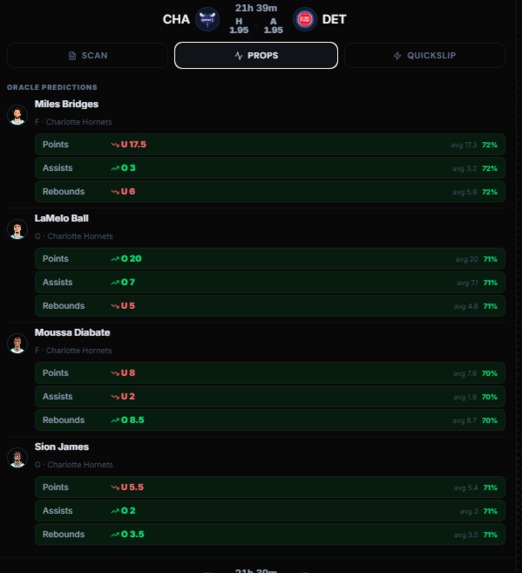Click the Miles Bridges player name
Screen dimensions: 522x573
[67, 104]
